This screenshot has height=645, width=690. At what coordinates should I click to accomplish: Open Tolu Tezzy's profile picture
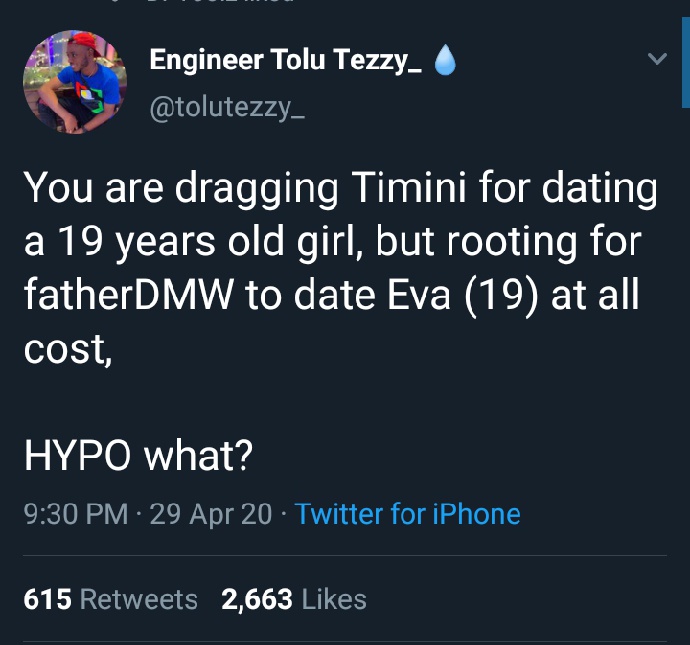[75, 82]
